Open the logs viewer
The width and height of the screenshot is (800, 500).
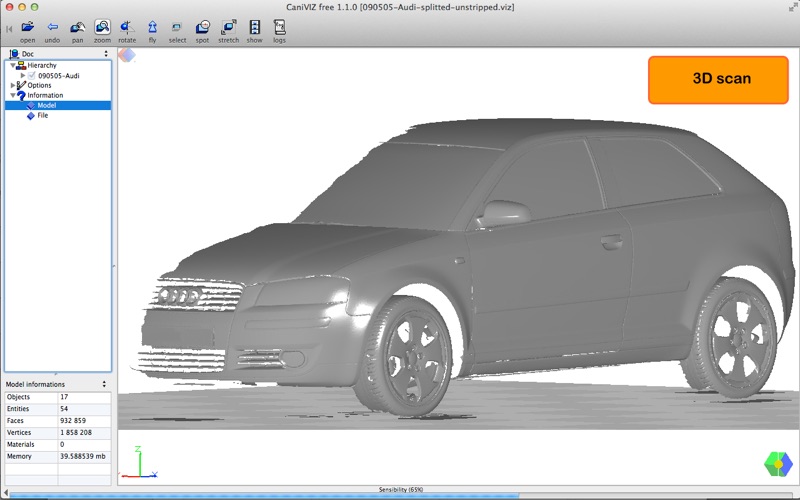point(279,32)
